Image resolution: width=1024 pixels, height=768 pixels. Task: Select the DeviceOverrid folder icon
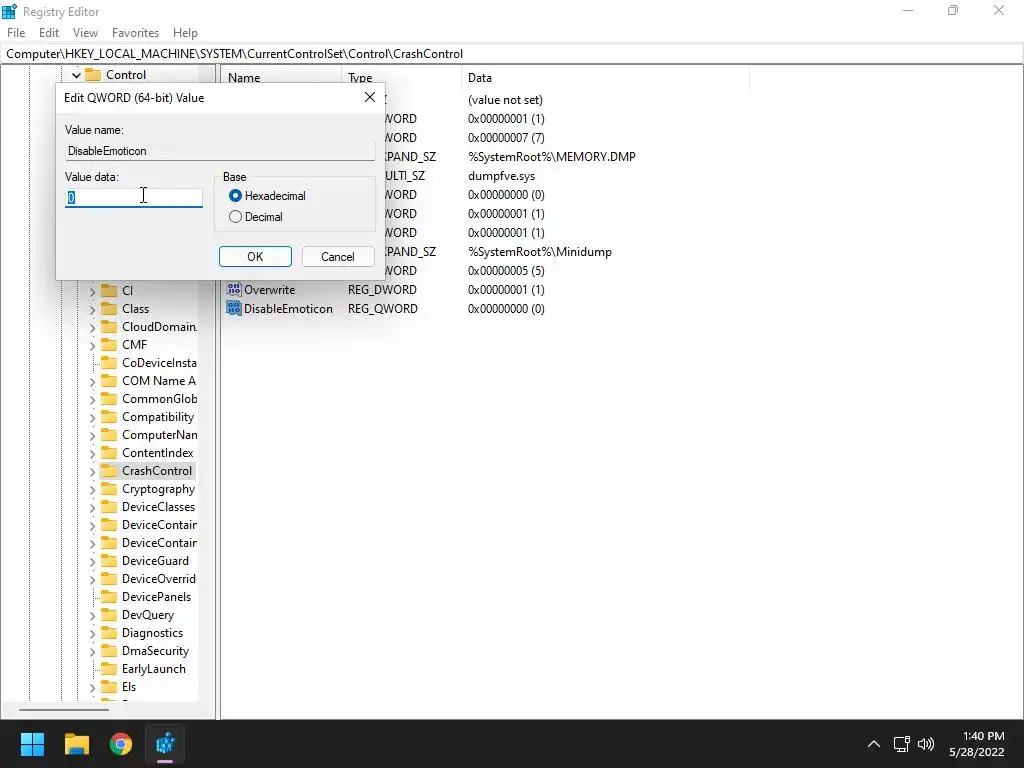pos(109,579)
